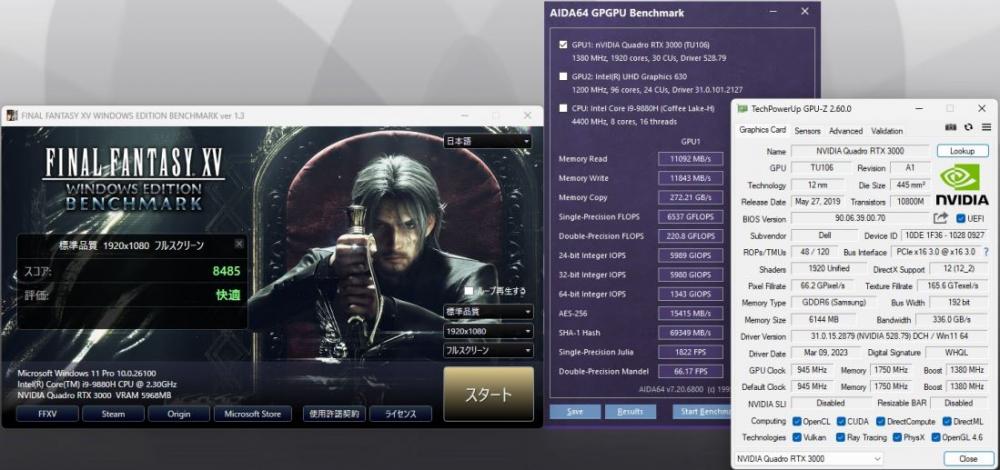Click the BIOS share/export icon in GPU-Z
1000x470 pixels.
tap(941, 219)
